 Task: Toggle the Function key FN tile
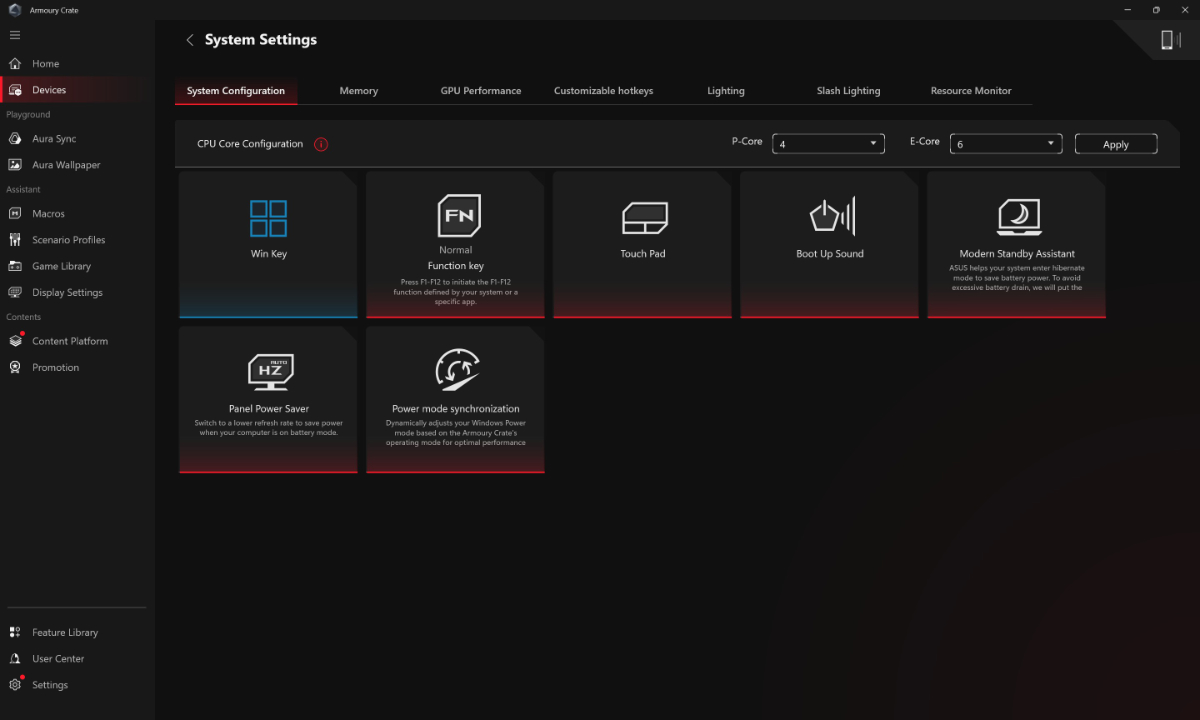click(x=455, y=245)
